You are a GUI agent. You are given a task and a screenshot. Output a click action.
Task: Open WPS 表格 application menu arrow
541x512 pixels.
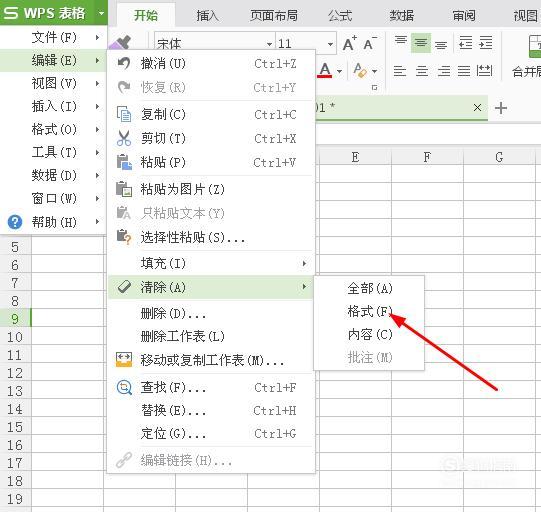click(101, 13)
